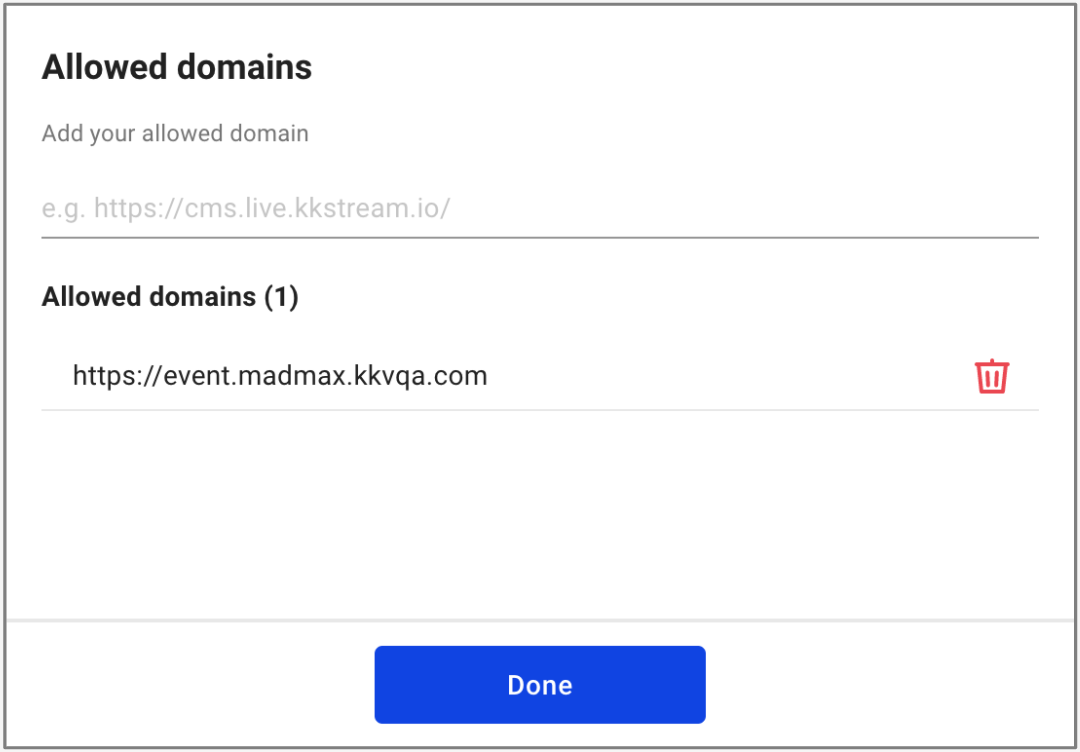Viewport: 1080px width, 752px height.
Task: Click the 'Allowed domains (1)' section heading
Action: [170, 297]
